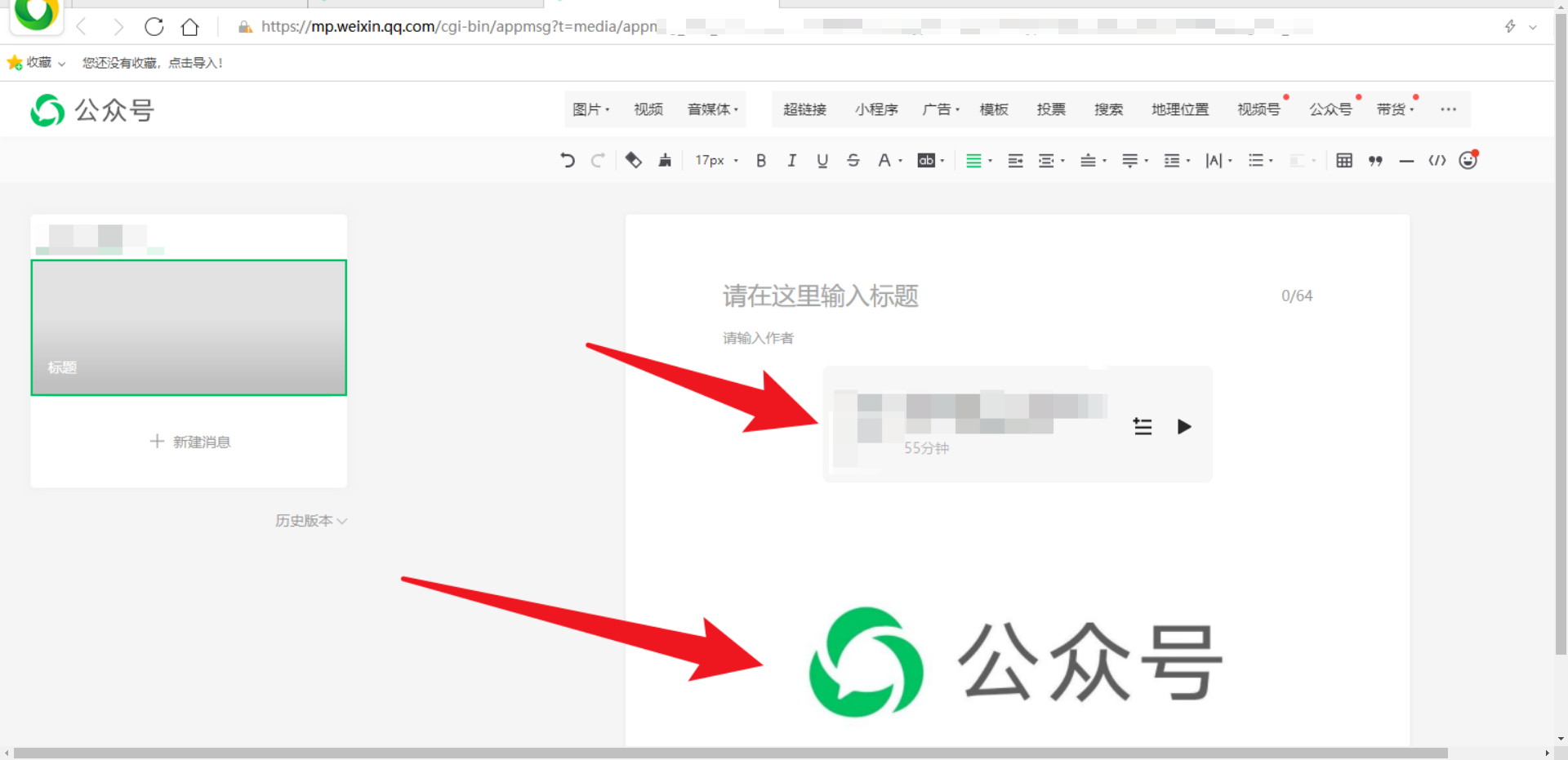Click the 搜索 insert option
Viewport: 1568px width, 760px height.
[x=1108, y=109]
